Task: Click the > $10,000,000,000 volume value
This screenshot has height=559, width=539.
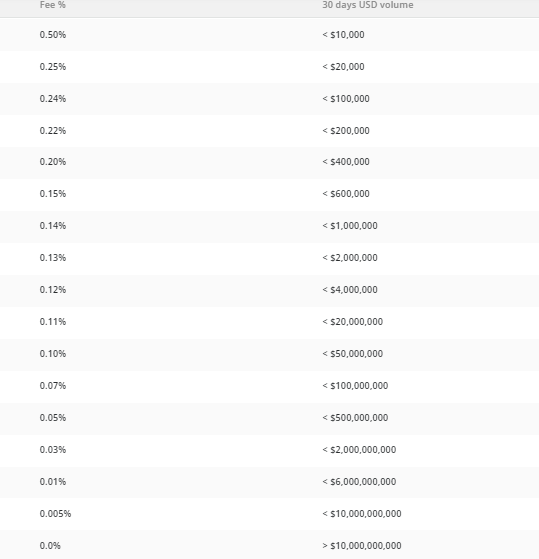Action: tap(362, 545)
